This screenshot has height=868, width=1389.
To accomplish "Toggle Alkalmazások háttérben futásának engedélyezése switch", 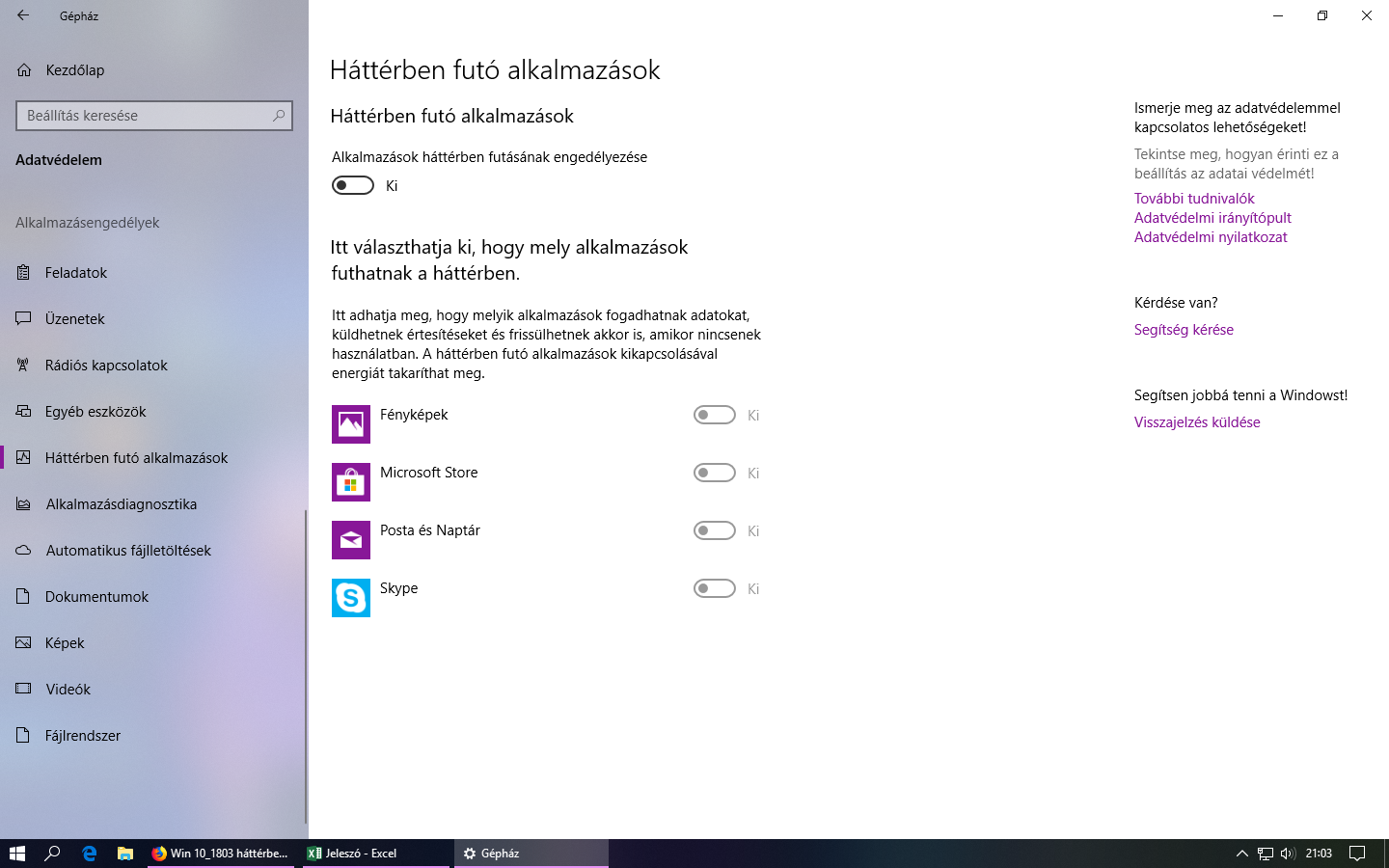I will (x=353, y=185).
